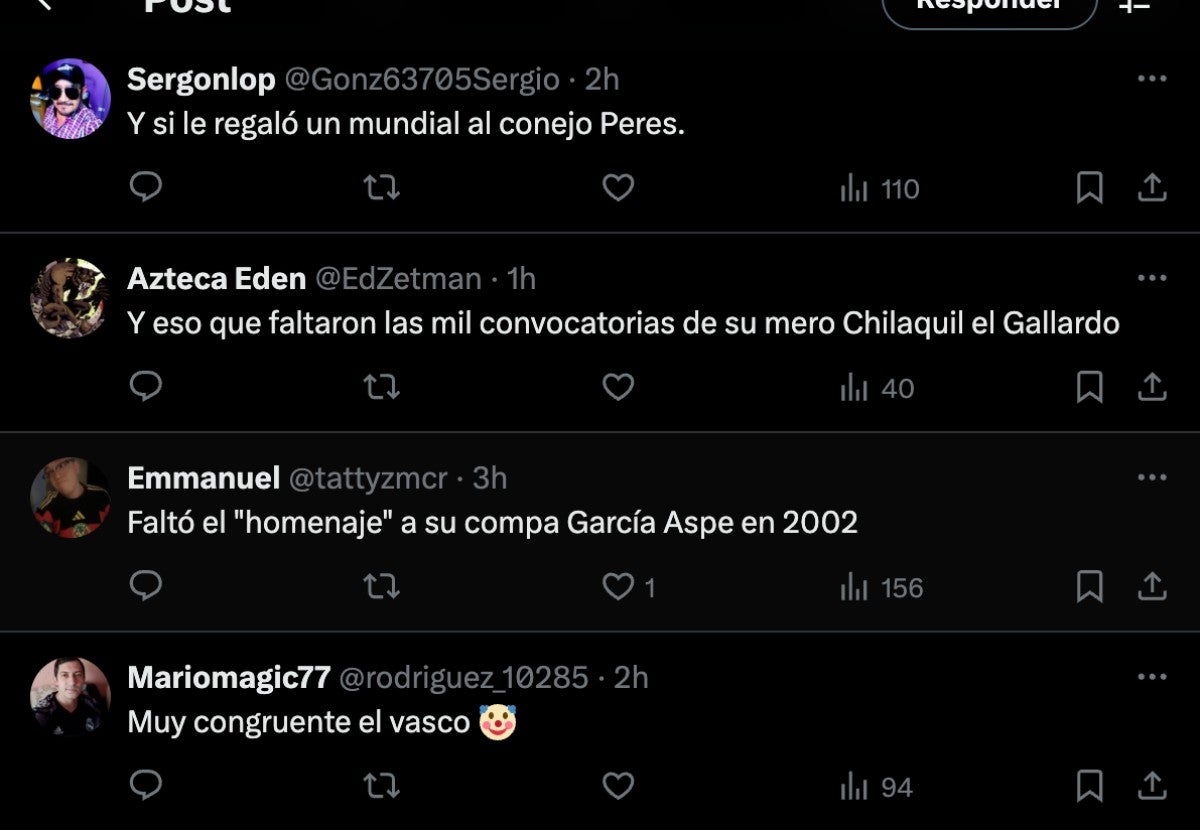1200x830 pixels.
Task: Like Emmanuel's reply about García Aspe
Action: tap(616, 588)
